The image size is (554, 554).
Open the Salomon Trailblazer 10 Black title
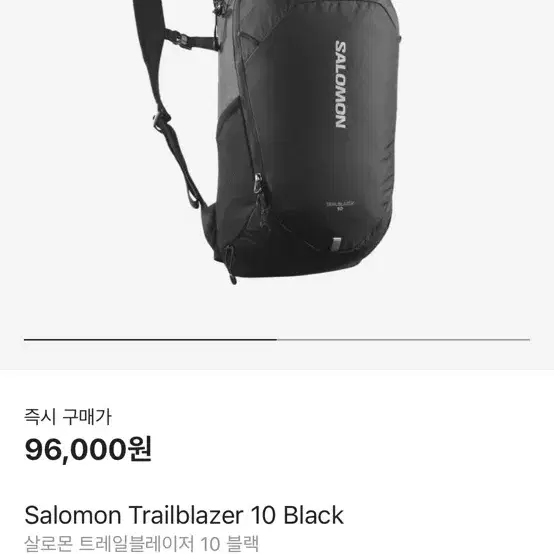(x=184, y=515)
